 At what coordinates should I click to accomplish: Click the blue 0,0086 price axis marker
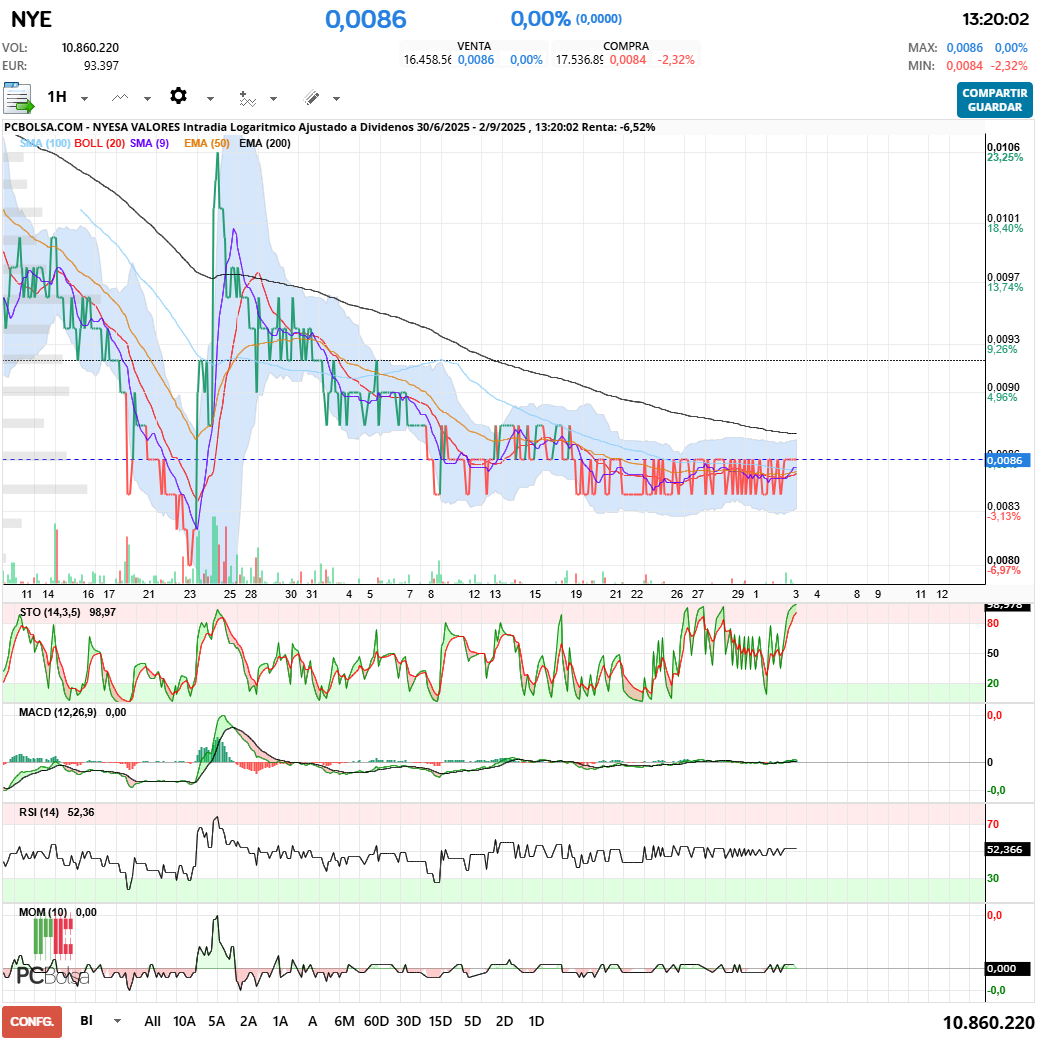(x=1008, y=460)
